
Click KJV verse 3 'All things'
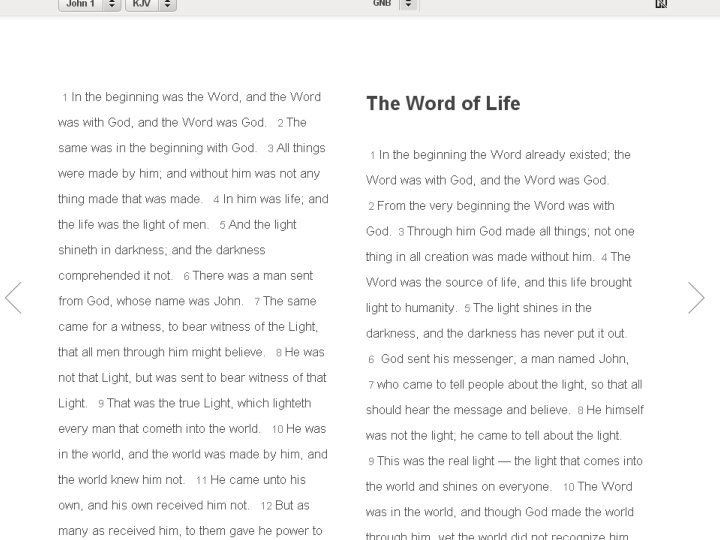[301, 148]
